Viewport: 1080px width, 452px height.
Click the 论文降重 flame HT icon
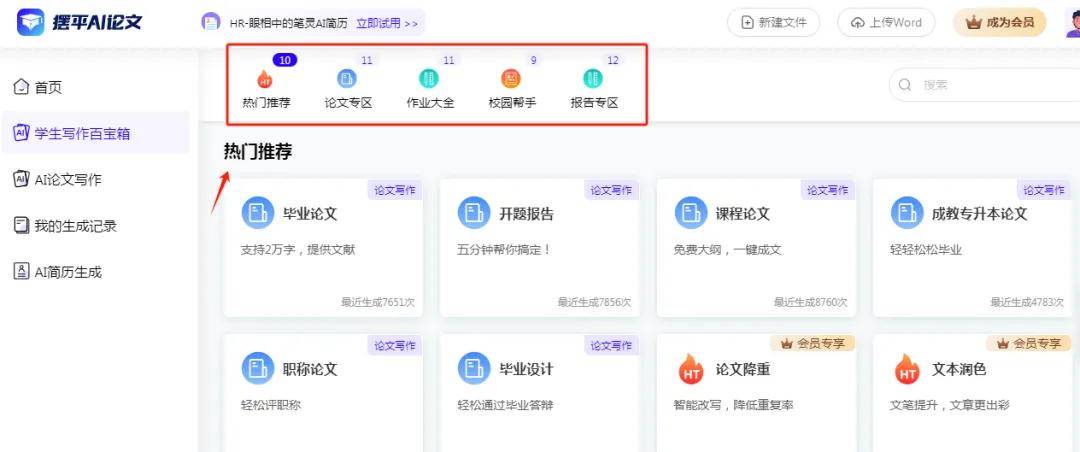pos(691,370)
